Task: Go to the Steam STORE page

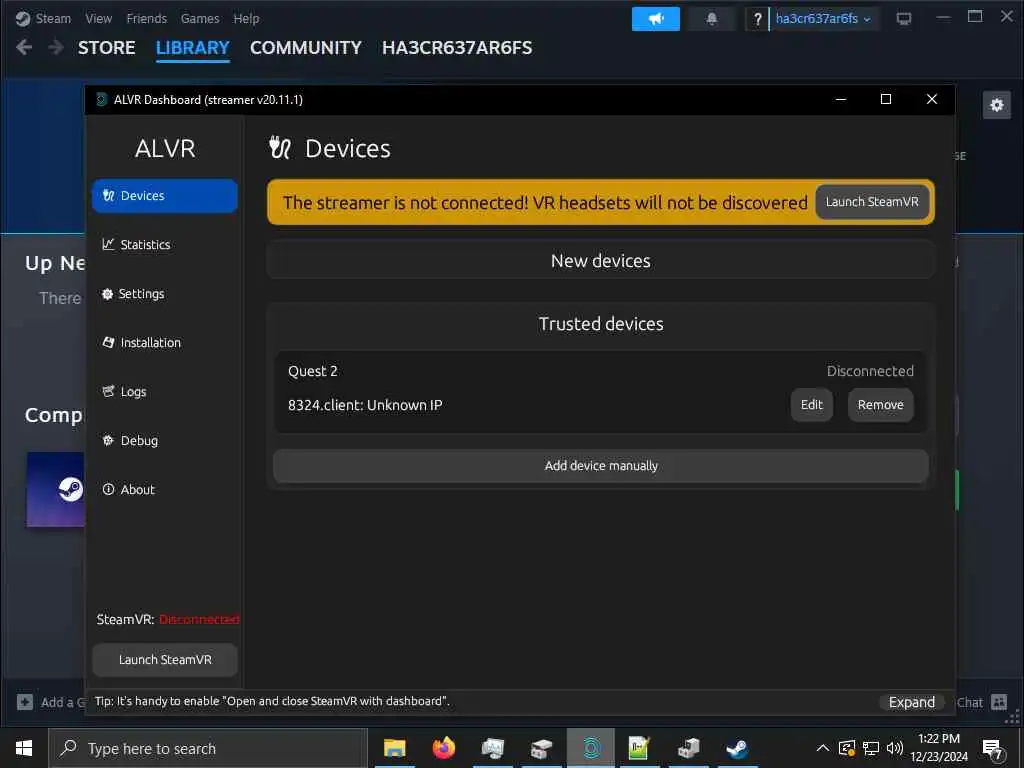Action: coord(106,48)
